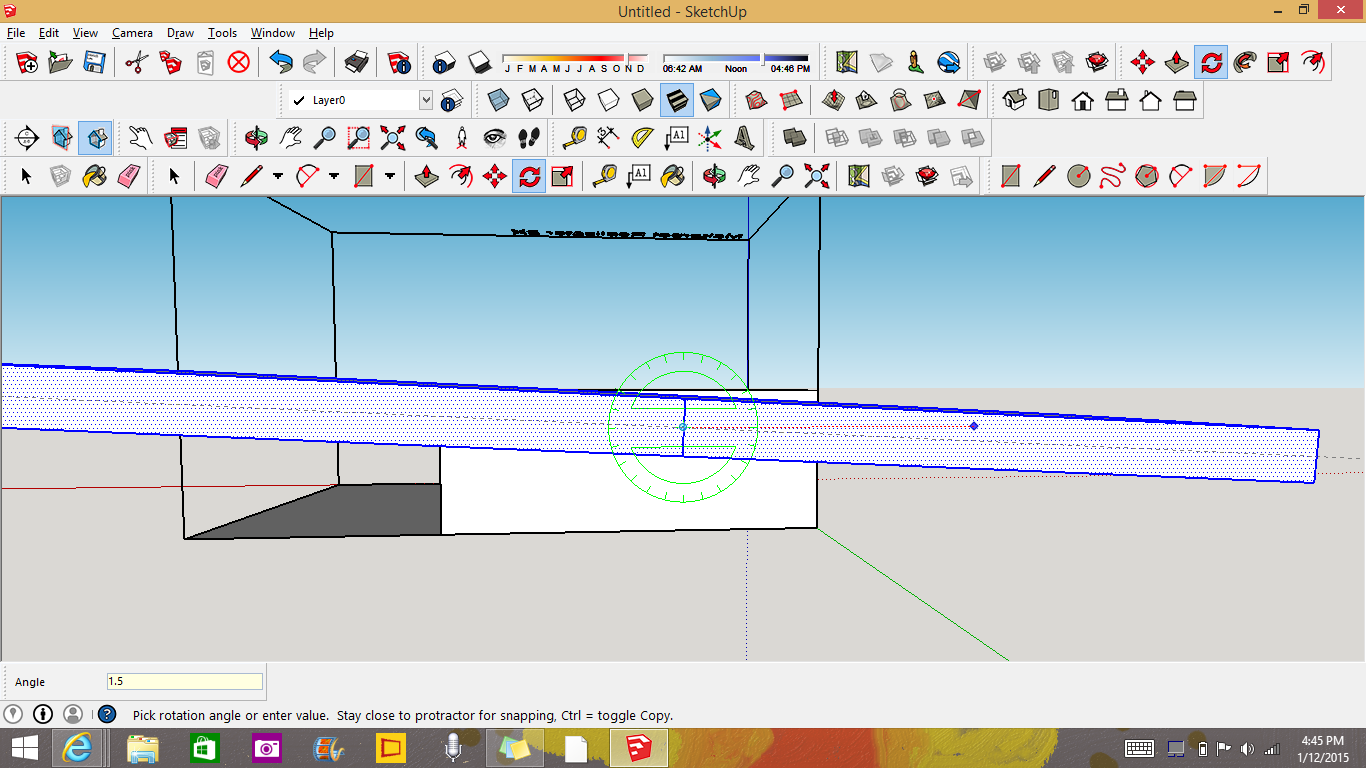Image resolution: width=1366 pixels, height=768 pixels.
Task: Pick the pink Eraser tool
Action: [x=129, y=177]
